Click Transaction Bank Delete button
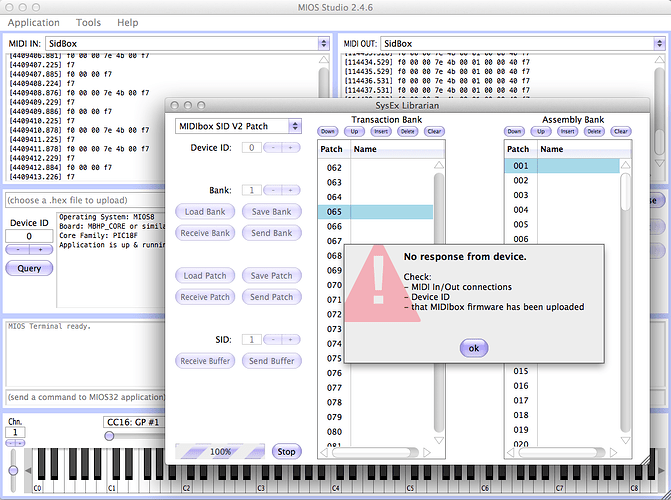Image resolution: width=671 pixels, height=500 pixels. [x=407, y=131]
